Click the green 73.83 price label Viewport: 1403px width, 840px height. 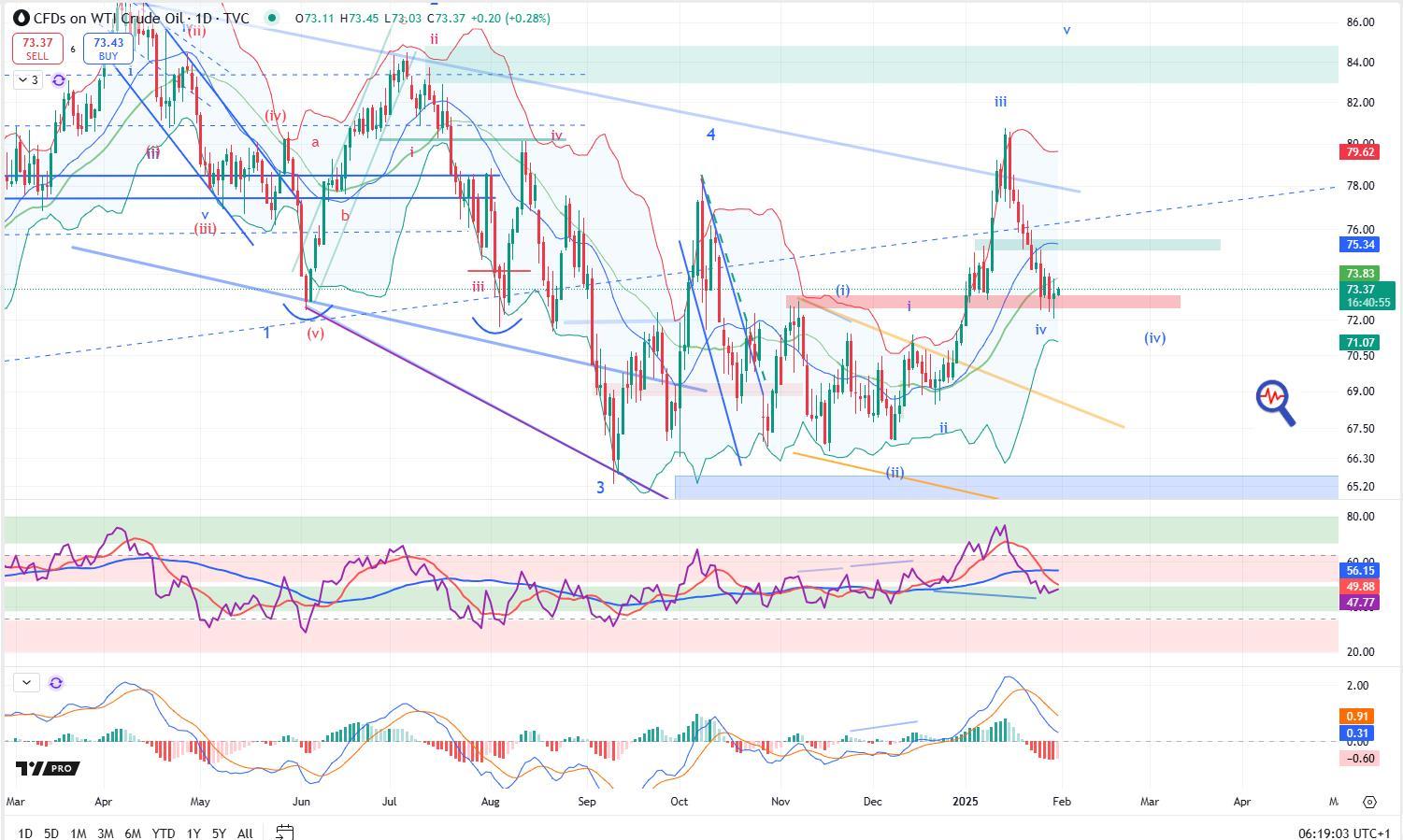click(1359, 274)
